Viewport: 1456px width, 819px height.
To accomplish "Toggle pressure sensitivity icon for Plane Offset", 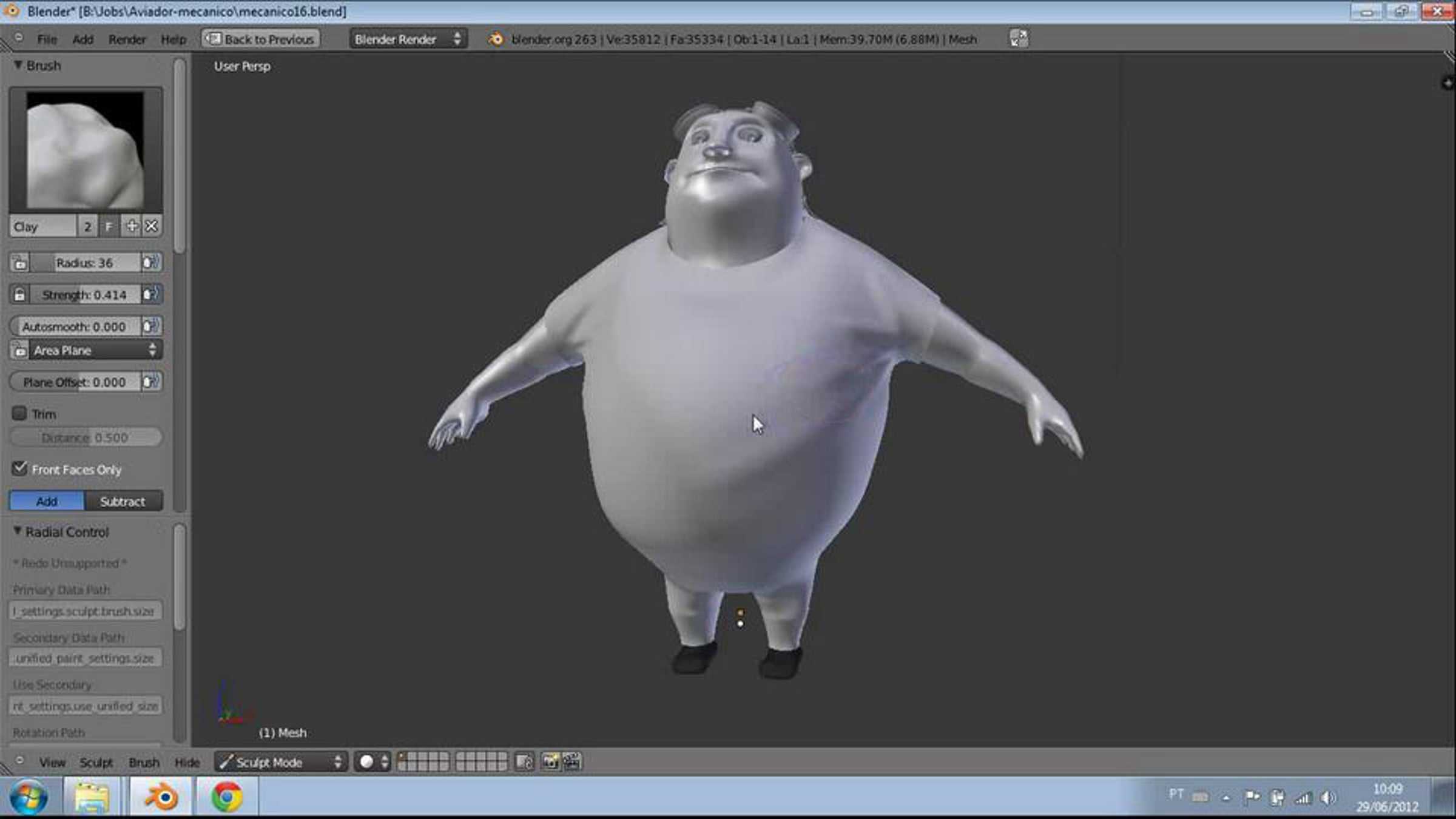I will 150,382.
